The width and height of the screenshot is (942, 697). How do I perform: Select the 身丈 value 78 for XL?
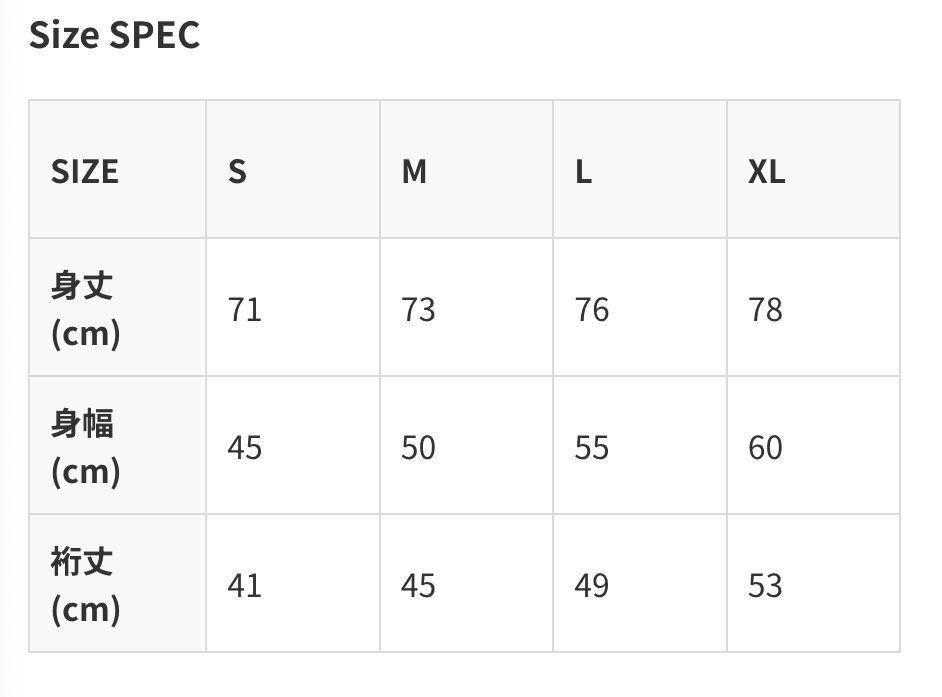(813, 308)
